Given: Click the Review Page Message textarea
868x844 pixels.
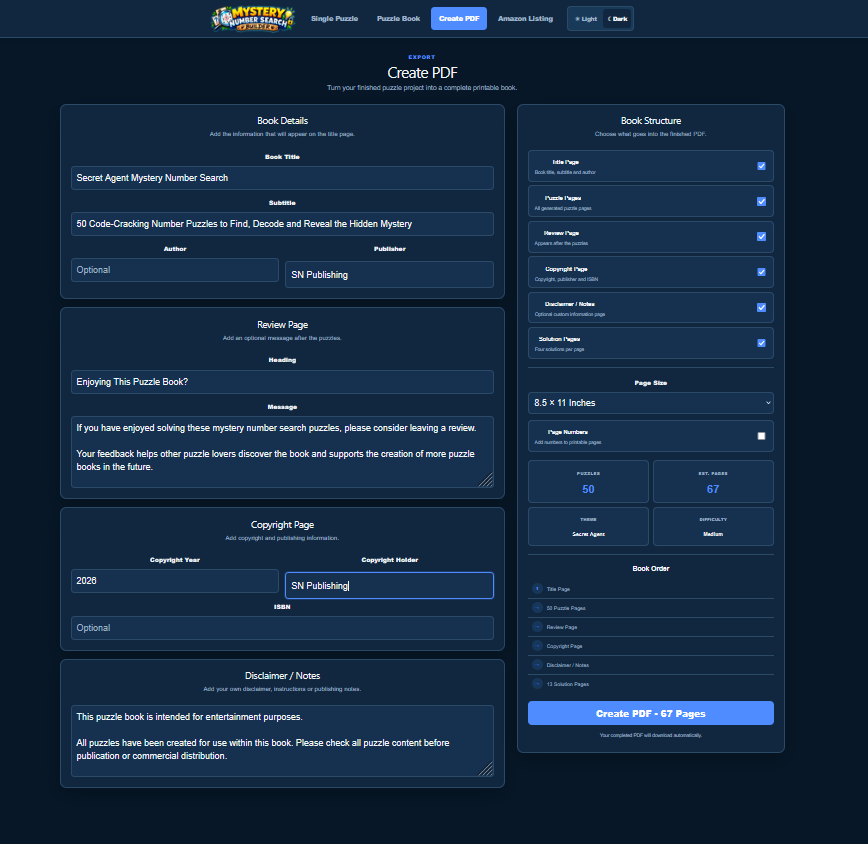Looking at the screenshot, I should tap(282, 452).
